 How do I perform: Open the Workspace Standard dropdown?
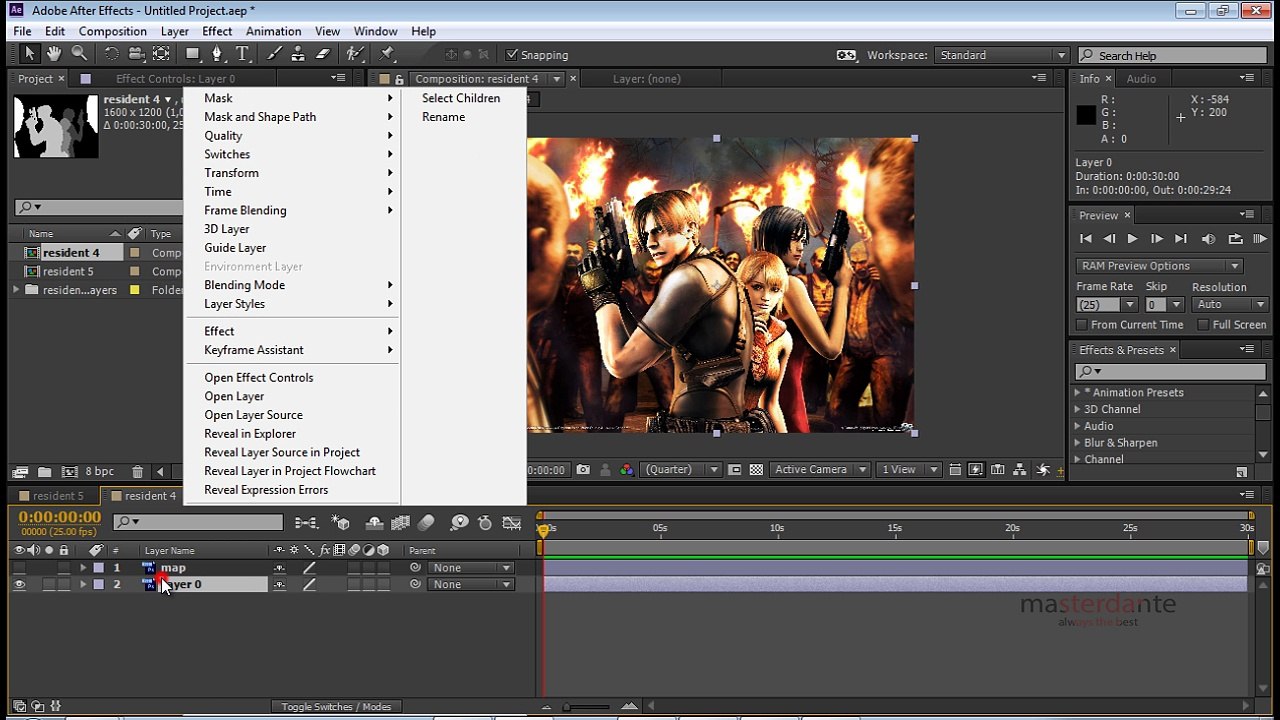click(x=1002, y=55)
